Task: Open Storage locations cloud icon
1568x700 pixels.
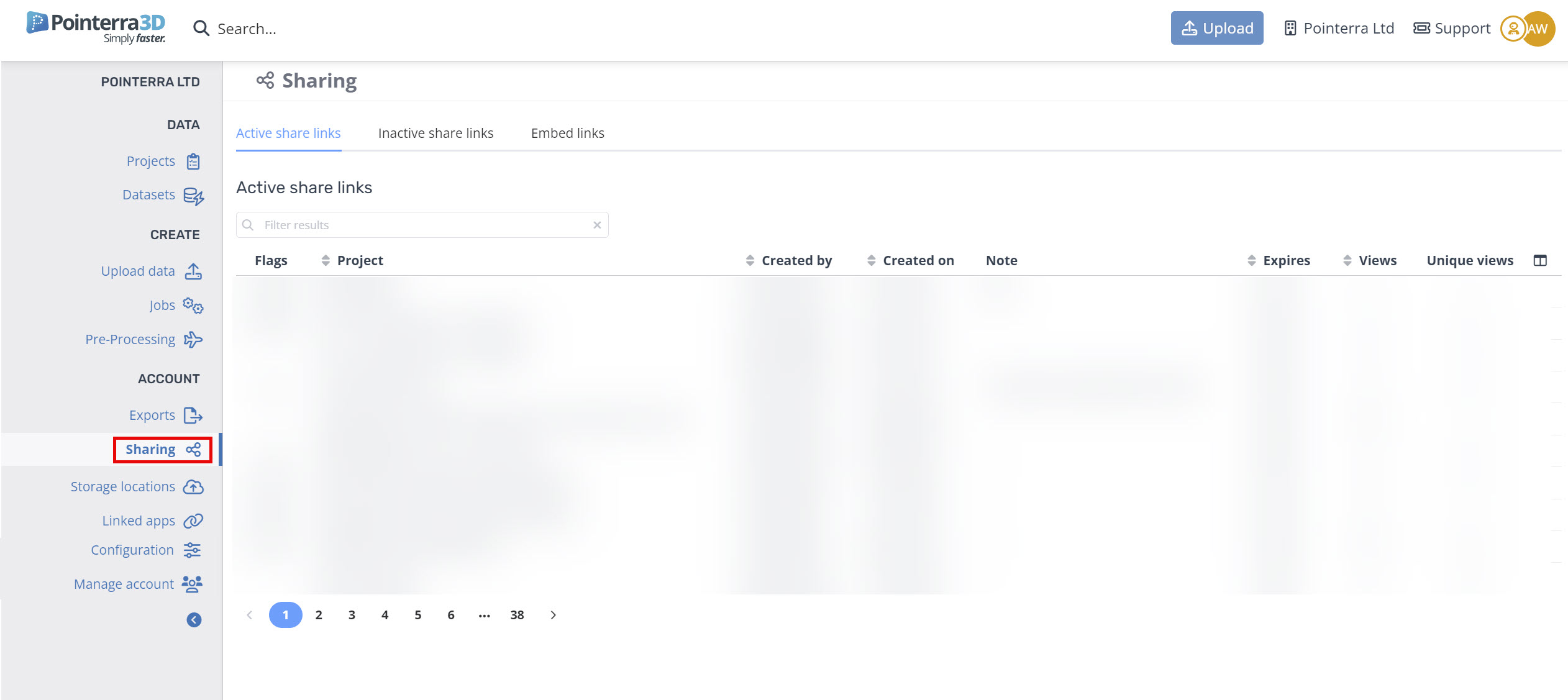Action: [193, 487]
